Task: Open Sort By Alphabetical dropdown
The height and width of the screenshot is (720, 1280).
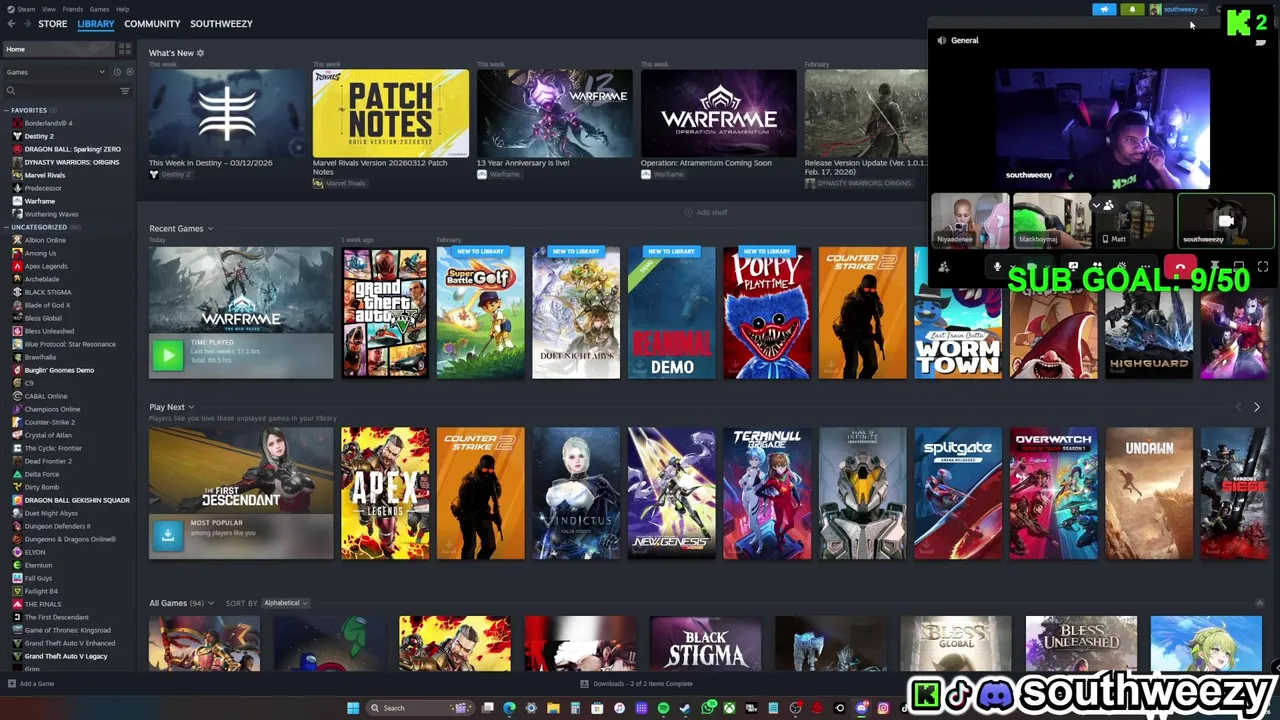Action: 285,603
